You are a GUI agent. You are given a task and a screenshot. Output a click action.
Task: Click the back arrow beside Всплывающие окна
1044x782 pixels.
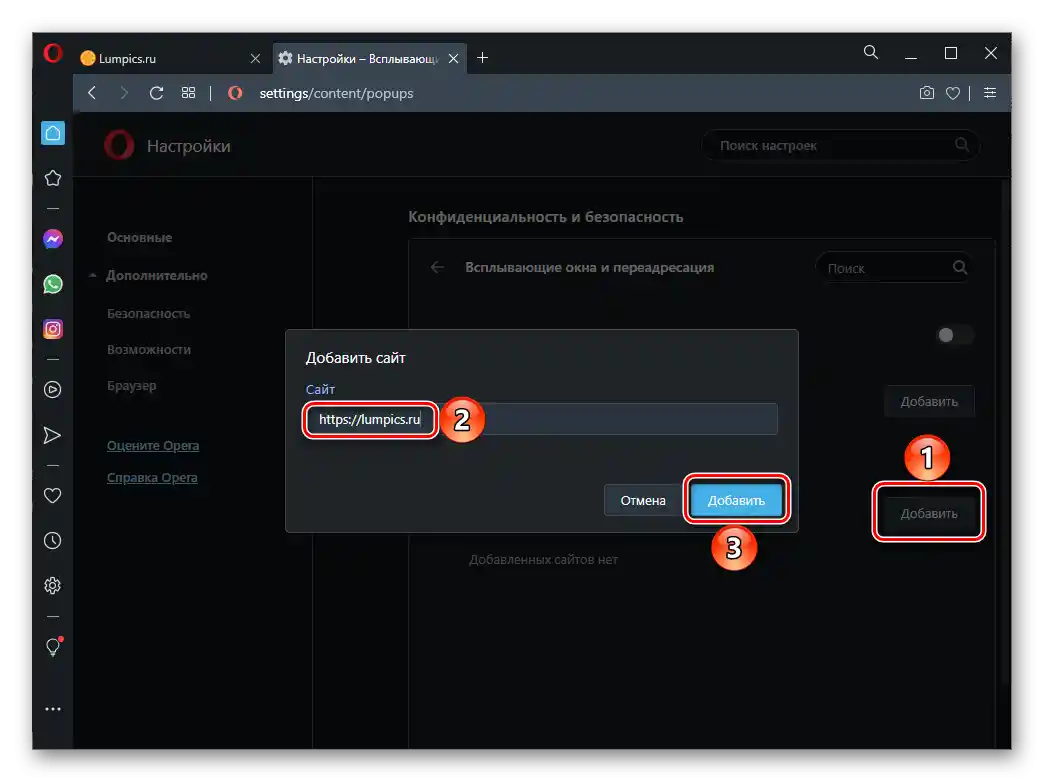click(437, 268)
